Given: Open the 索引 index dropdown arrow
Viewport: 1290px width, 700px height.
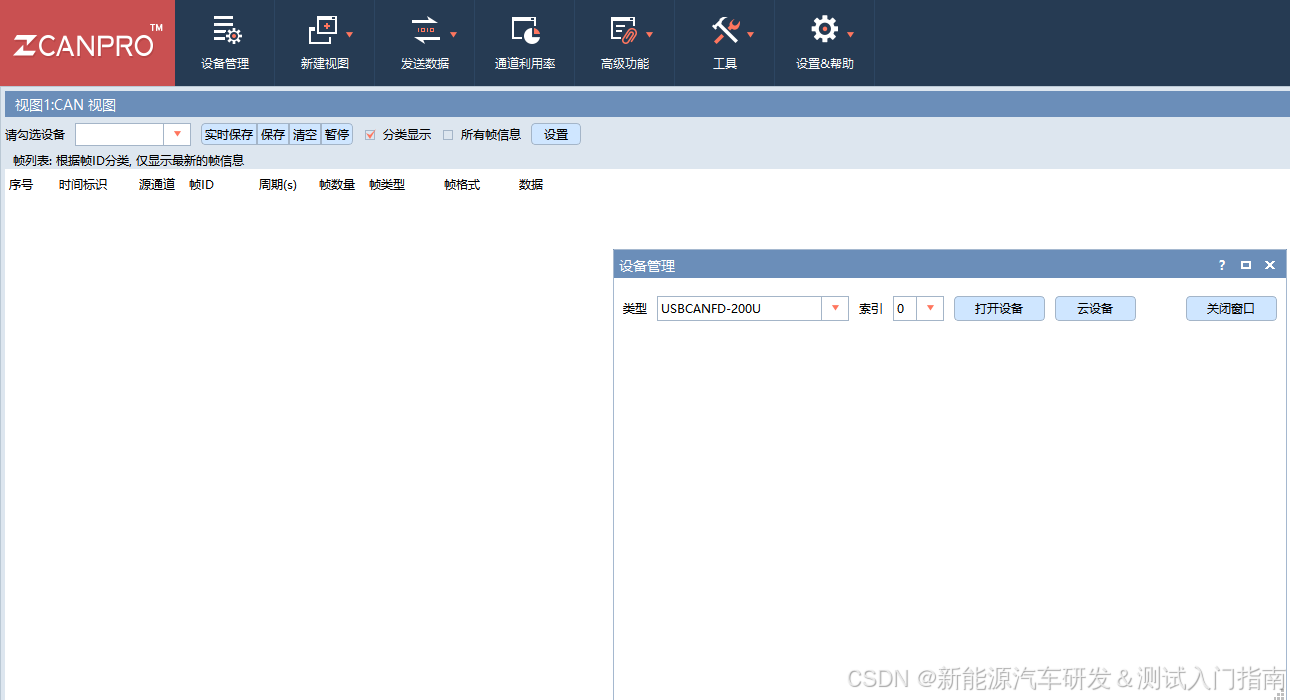Looking at the screenshot, I should click(x=930, y=308).
